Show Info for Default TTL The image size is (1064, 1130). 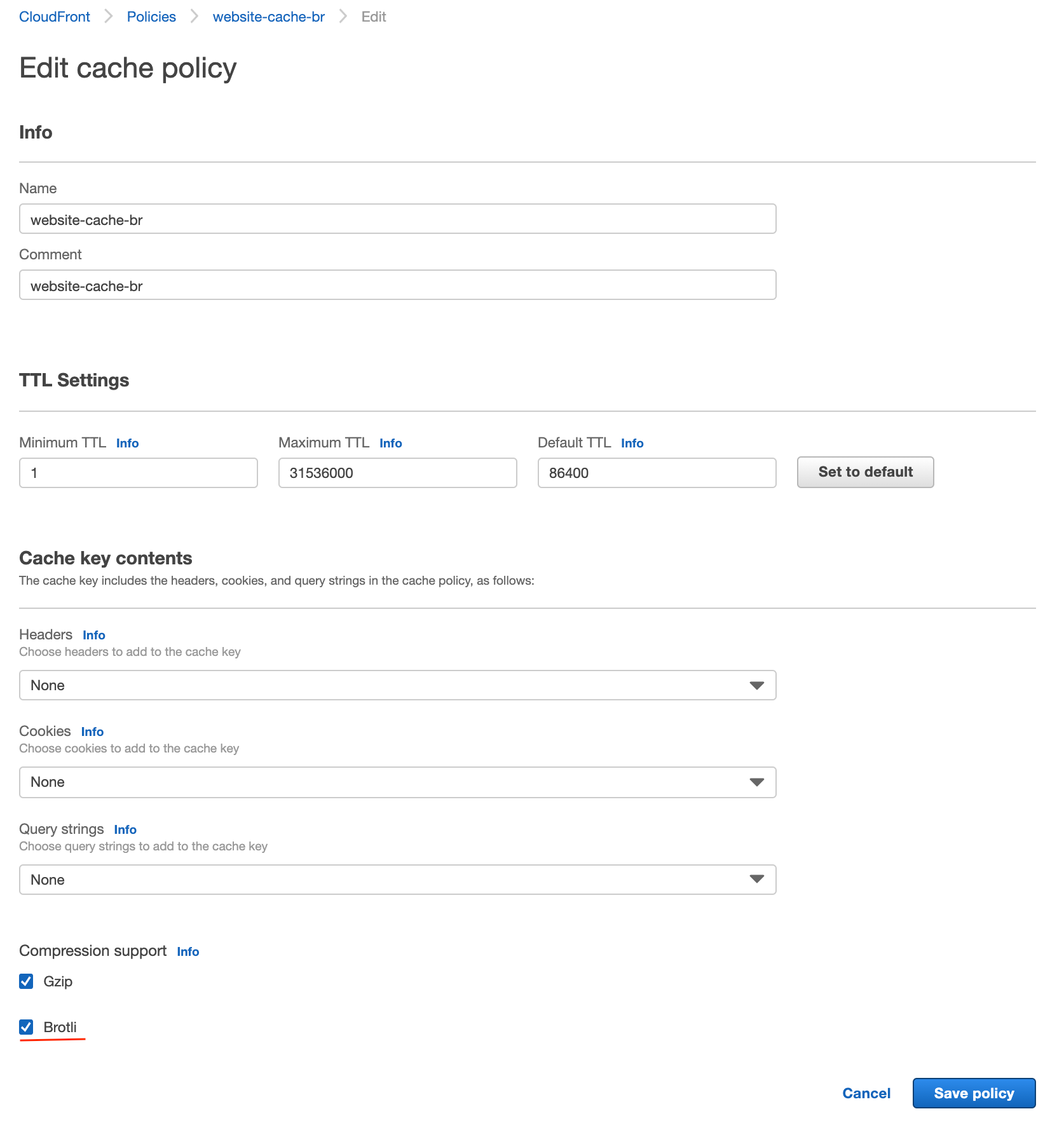coord(632,443)
